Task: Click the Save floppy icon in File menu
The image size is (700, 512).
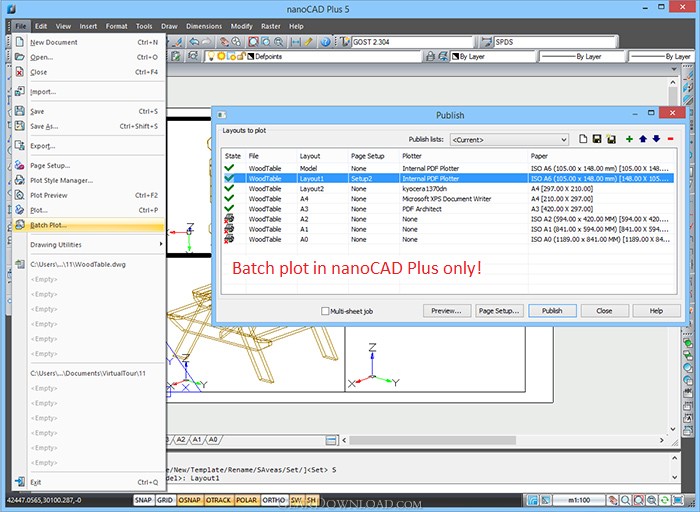Action: pyautogui.click(x=19, y=111)
